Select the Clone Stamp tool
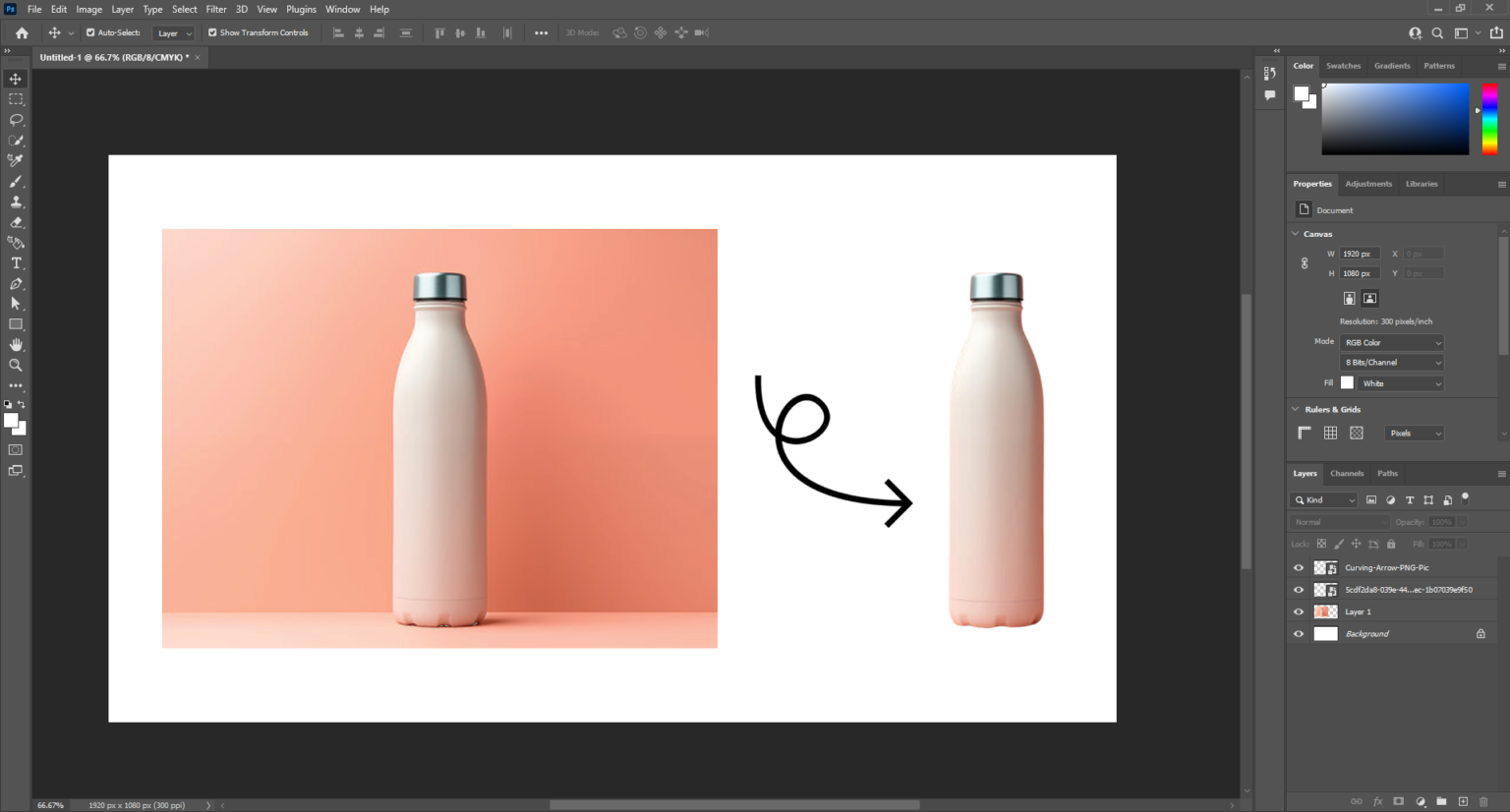Image resolution: width=1510 pixels, height=812 pixels. (15, 202)
